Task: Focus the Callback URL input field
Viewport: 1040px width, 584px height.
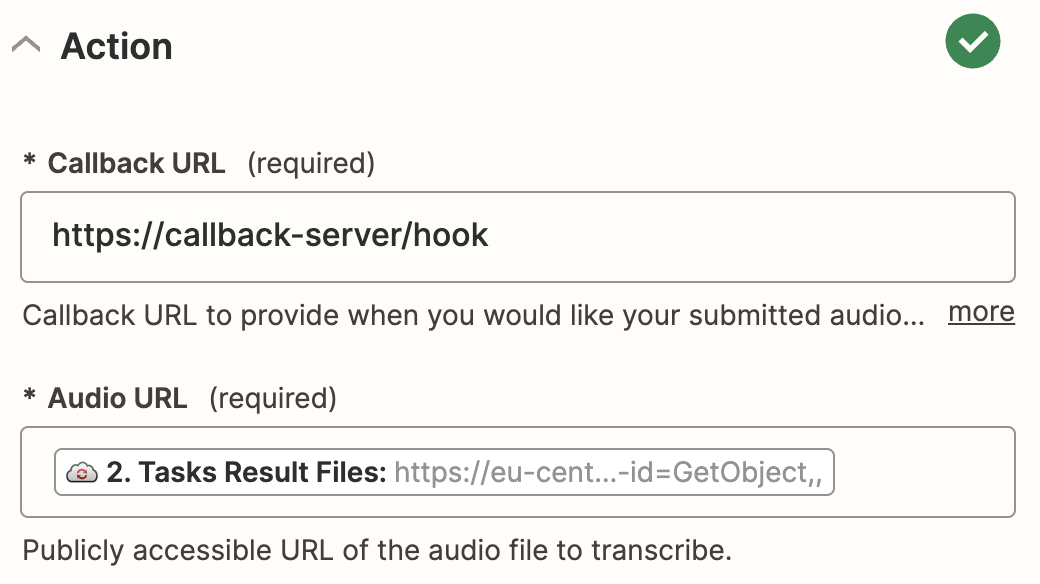Action: click(x=517, y=237)
